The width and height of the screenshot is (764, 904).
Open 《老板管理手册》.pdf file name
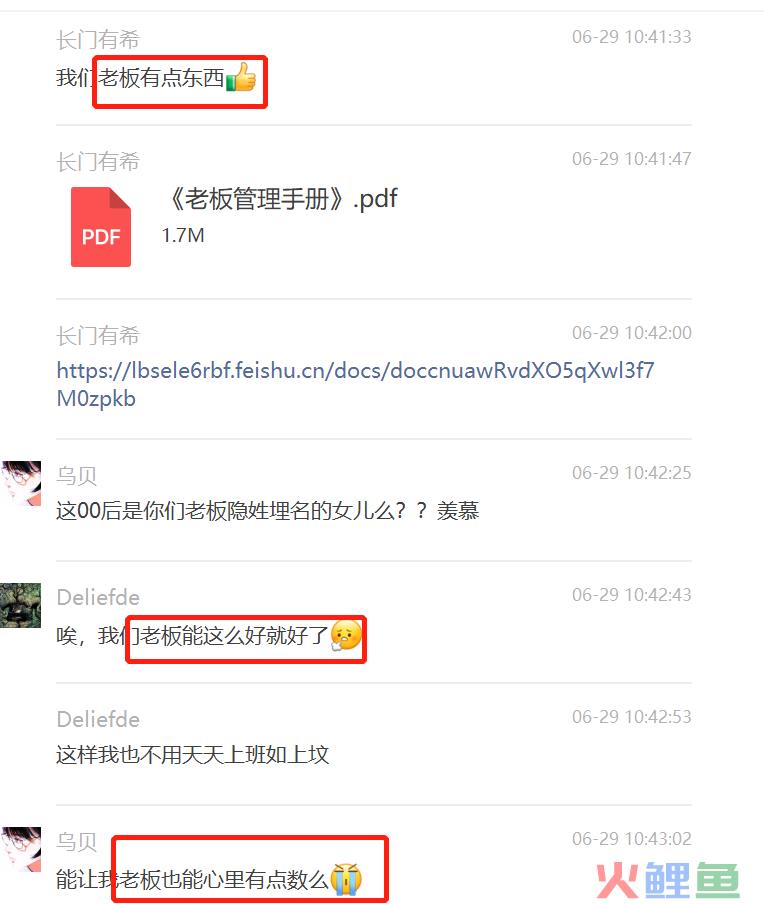(x=281, y=199)
